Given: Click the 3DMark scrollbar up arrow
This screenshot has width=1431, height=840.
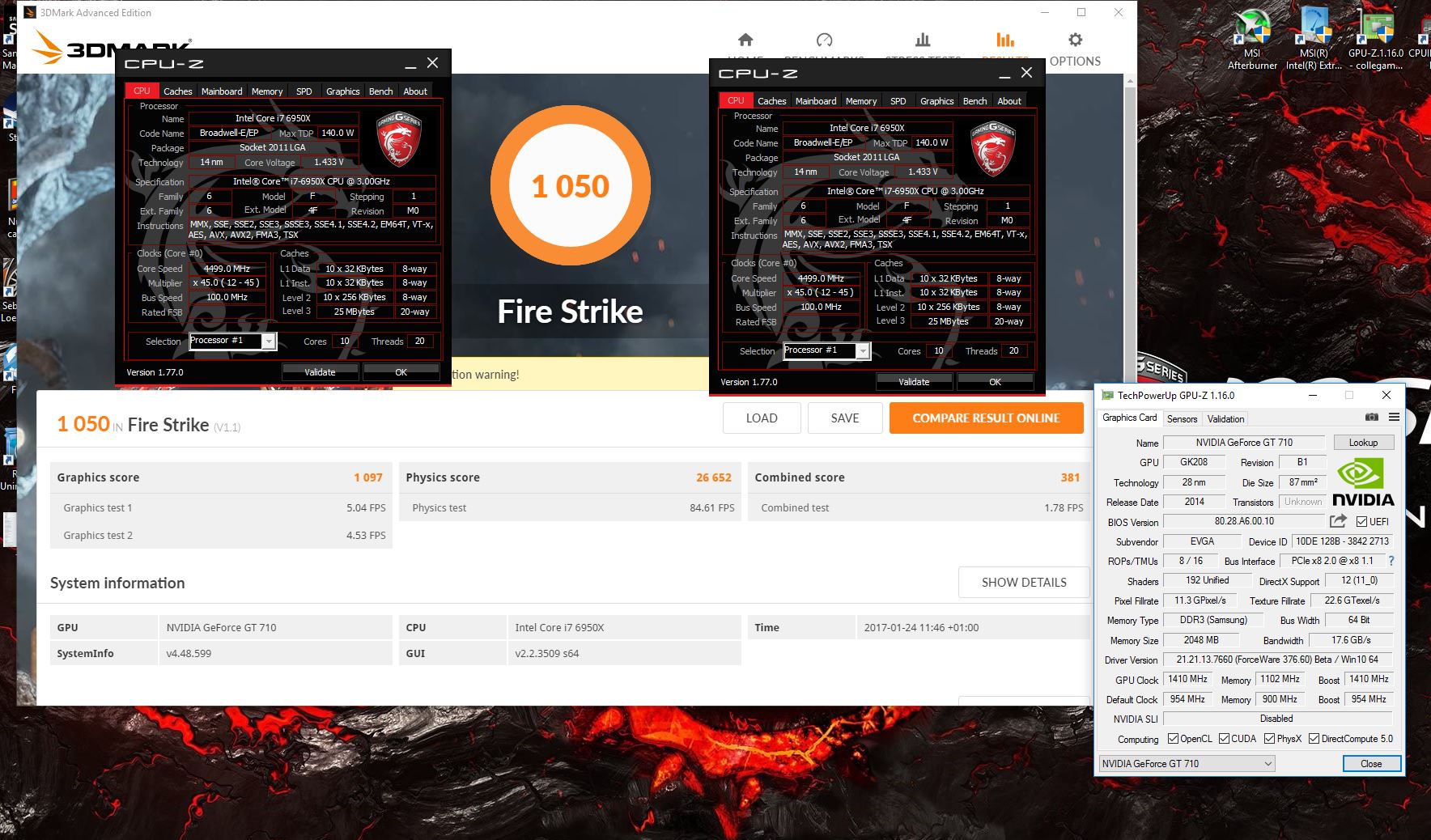Looking at the screenshot, I should [1131, 81].
